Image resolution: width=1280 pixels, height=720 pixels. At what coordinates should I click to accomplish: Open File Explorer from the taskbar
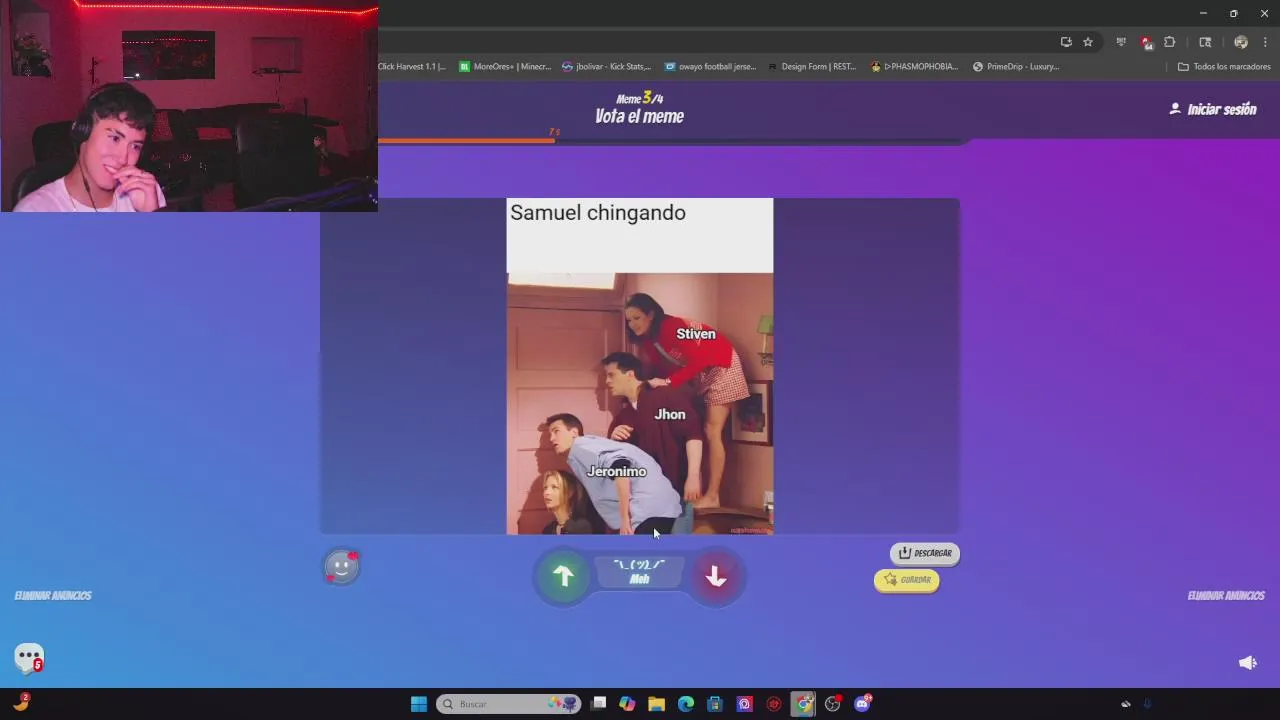[x=656, y=704]
